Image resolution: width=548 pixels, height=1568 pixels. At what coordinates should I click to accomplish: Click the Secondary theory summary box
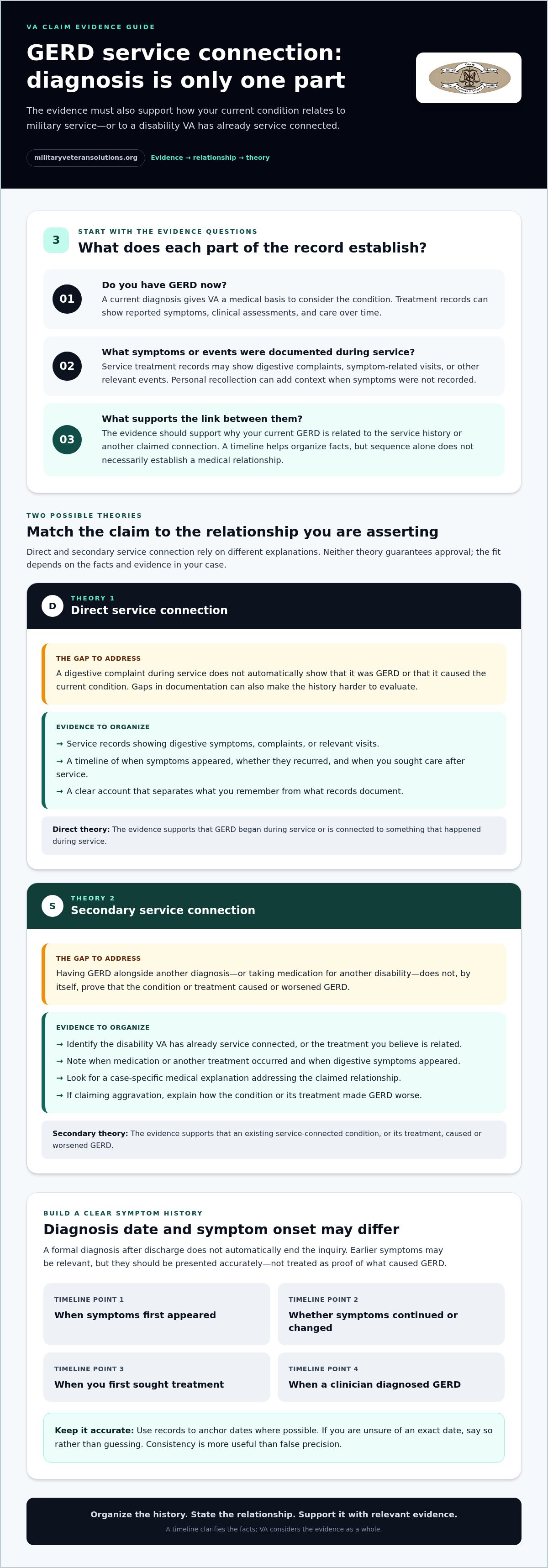pyautogui.click(x=274, y=1140)
